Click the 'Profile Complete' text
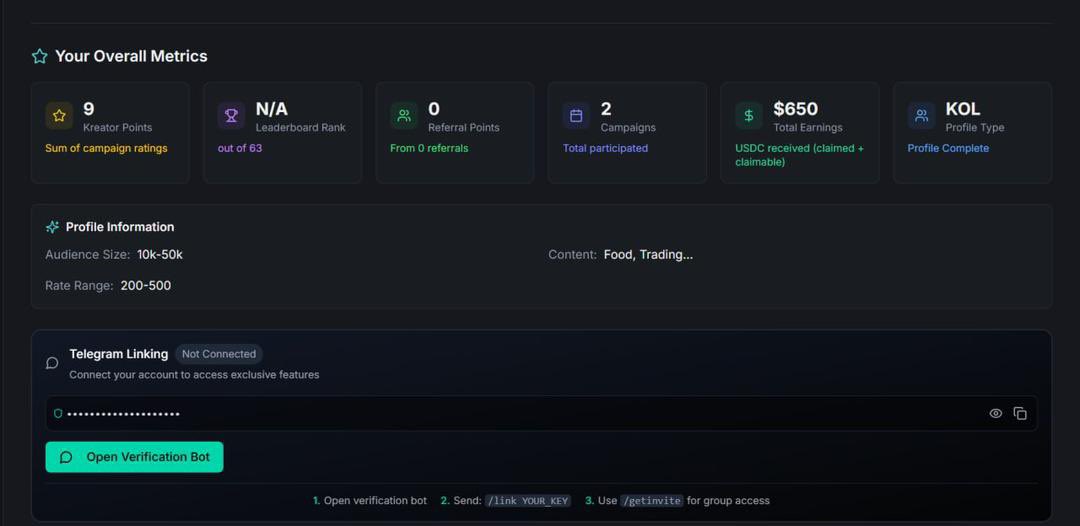The width and height of the screenshot is (1080, 526). click(x=948, y=148)
